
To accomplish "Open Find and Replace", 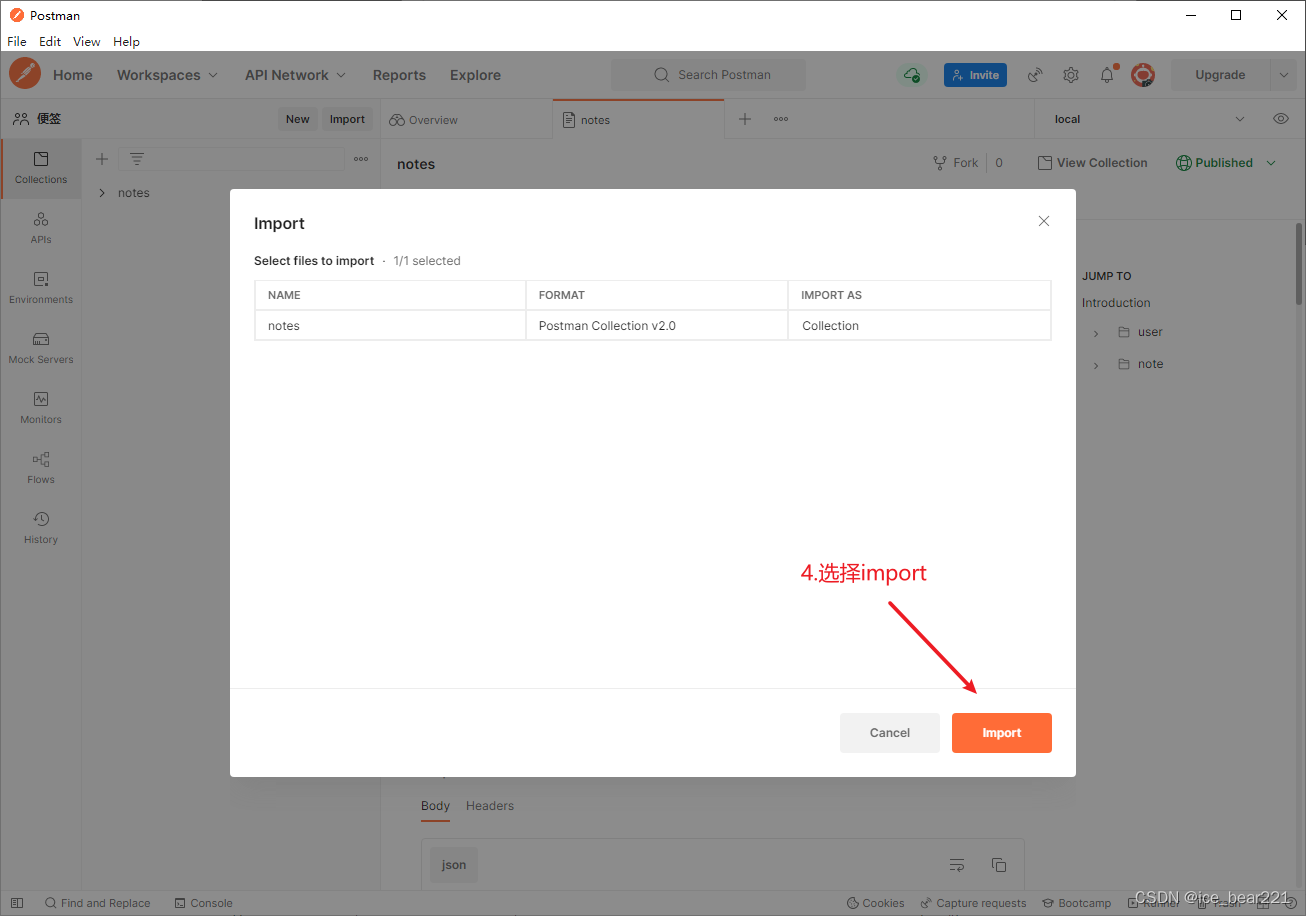I will 97,903.
